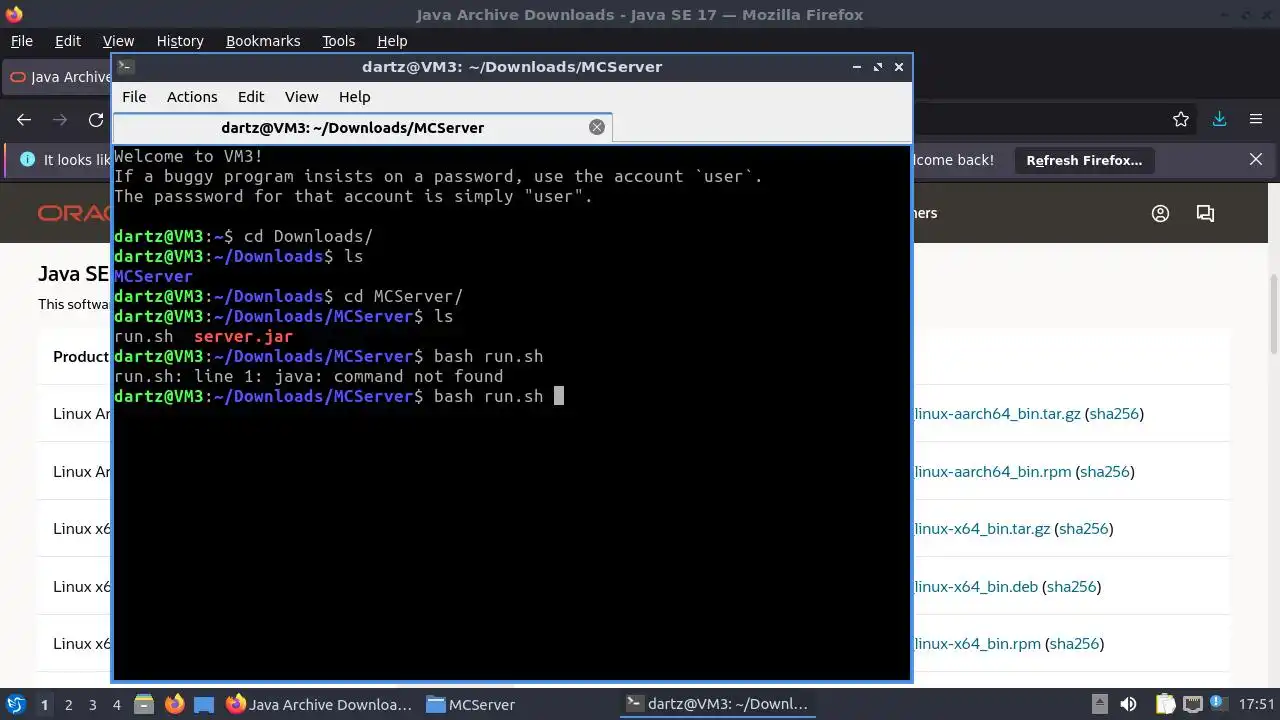The height and width of the screenshot is (720, 1280).
Task: Download linux-aarch64_bin.rpm link
Action: (992, 472)
